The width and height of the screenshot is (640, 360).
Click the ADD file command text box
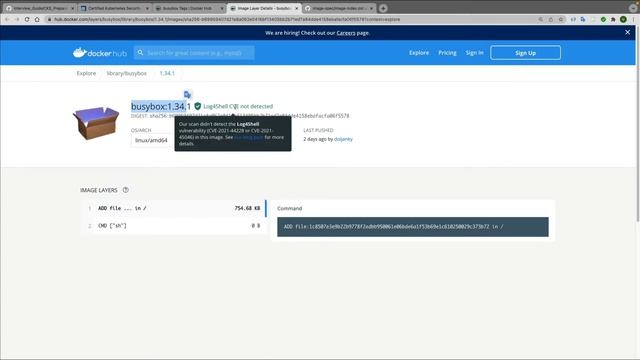(413, 227)
